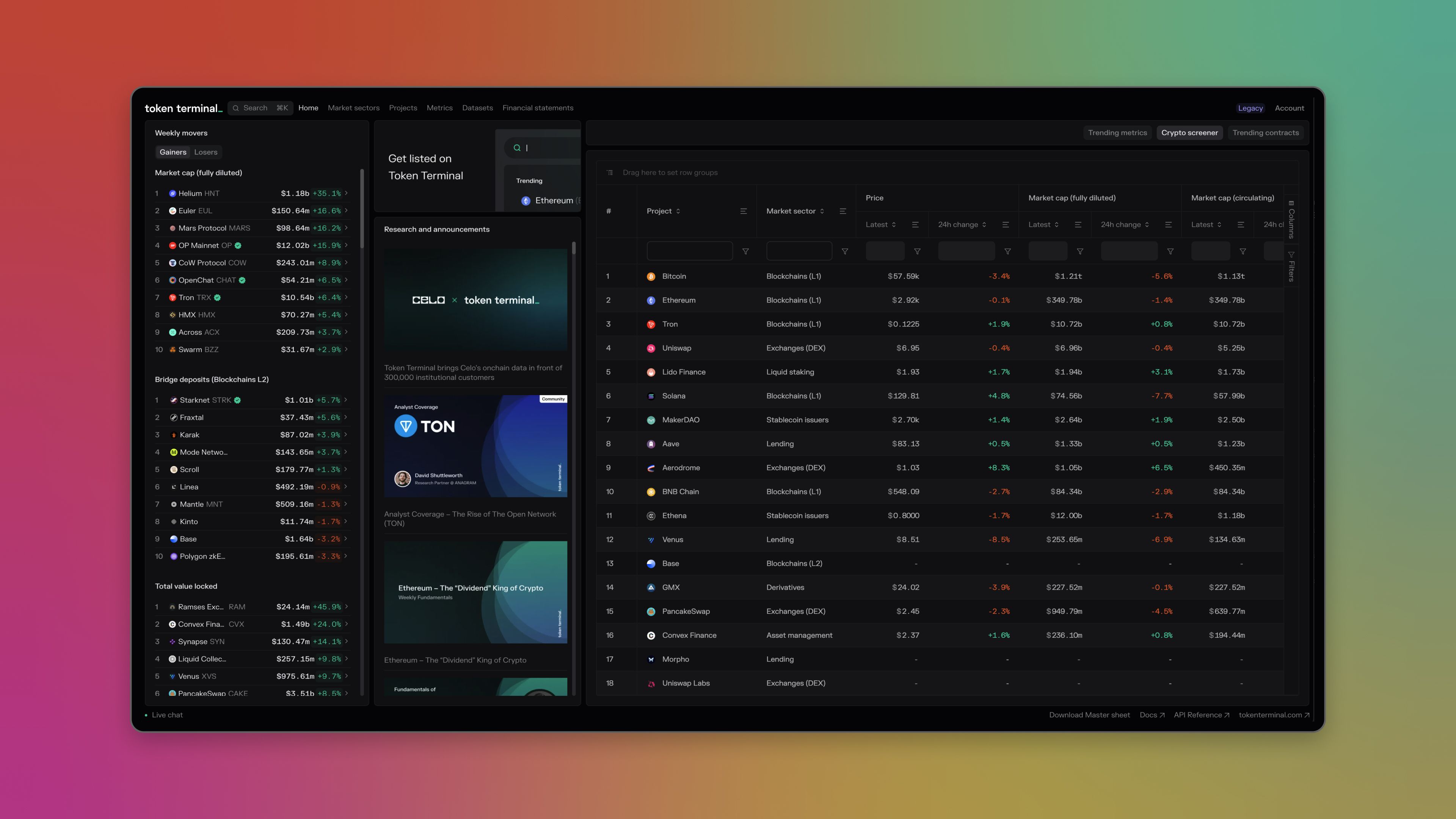Open the Project column menu icon
Image resolution: width=1456 pixels, height=819 pixels.
pos(743,212)
